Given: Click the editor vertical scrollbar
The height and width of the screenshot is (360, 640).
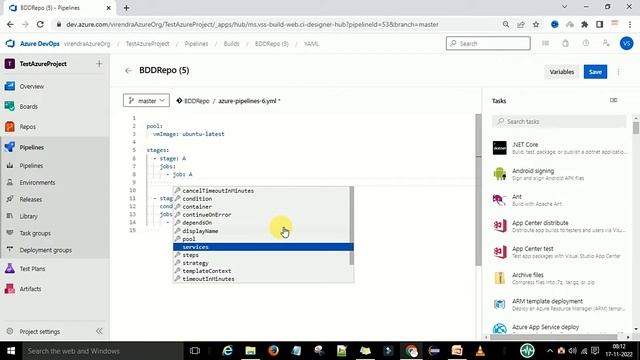Looking at the screenshot, I should pyautogui.click(x=478, y=190).
